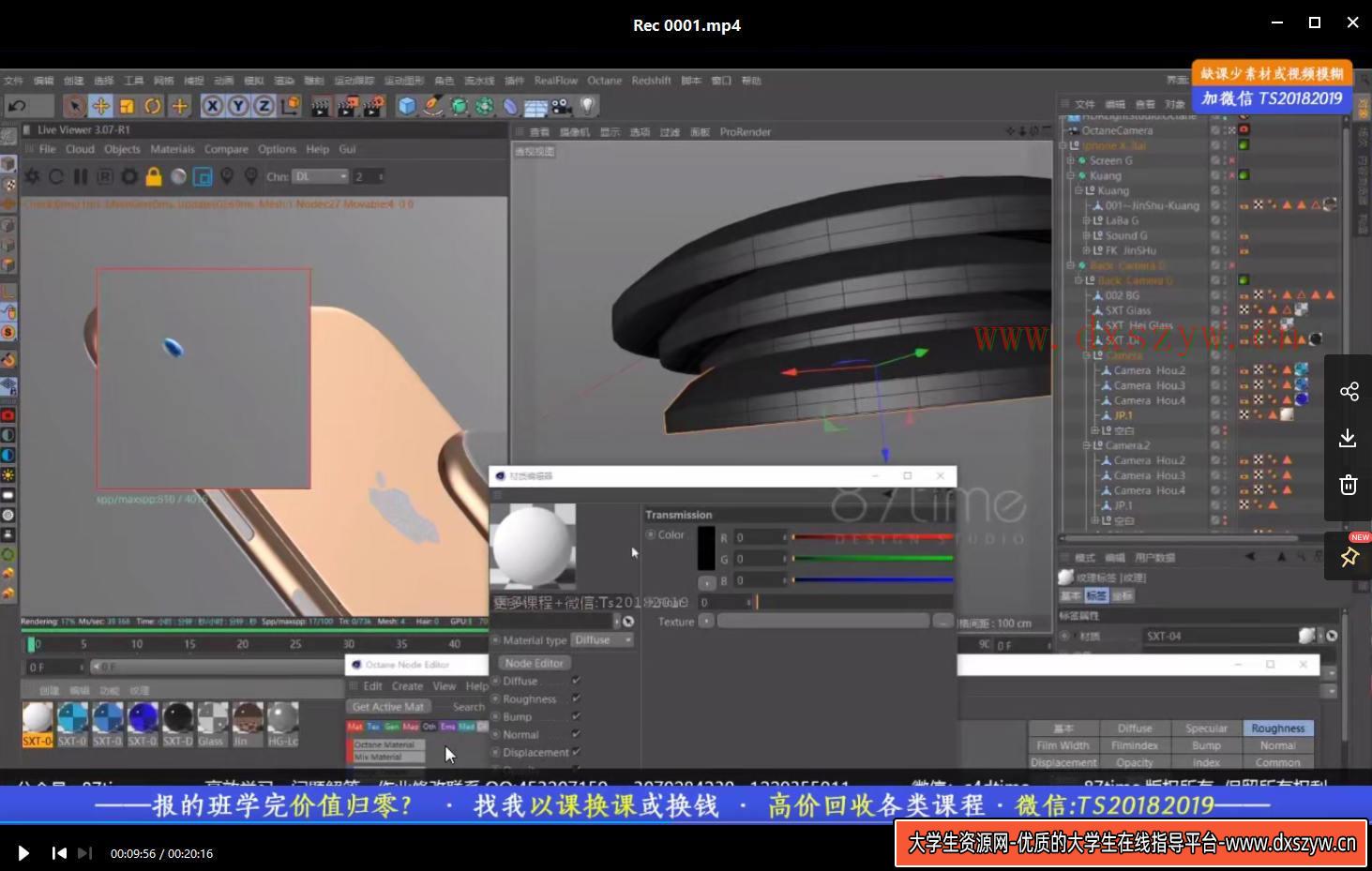Click the clay mode sphere icon
The width and height of the screenshot is (1372, 871).
178,176
